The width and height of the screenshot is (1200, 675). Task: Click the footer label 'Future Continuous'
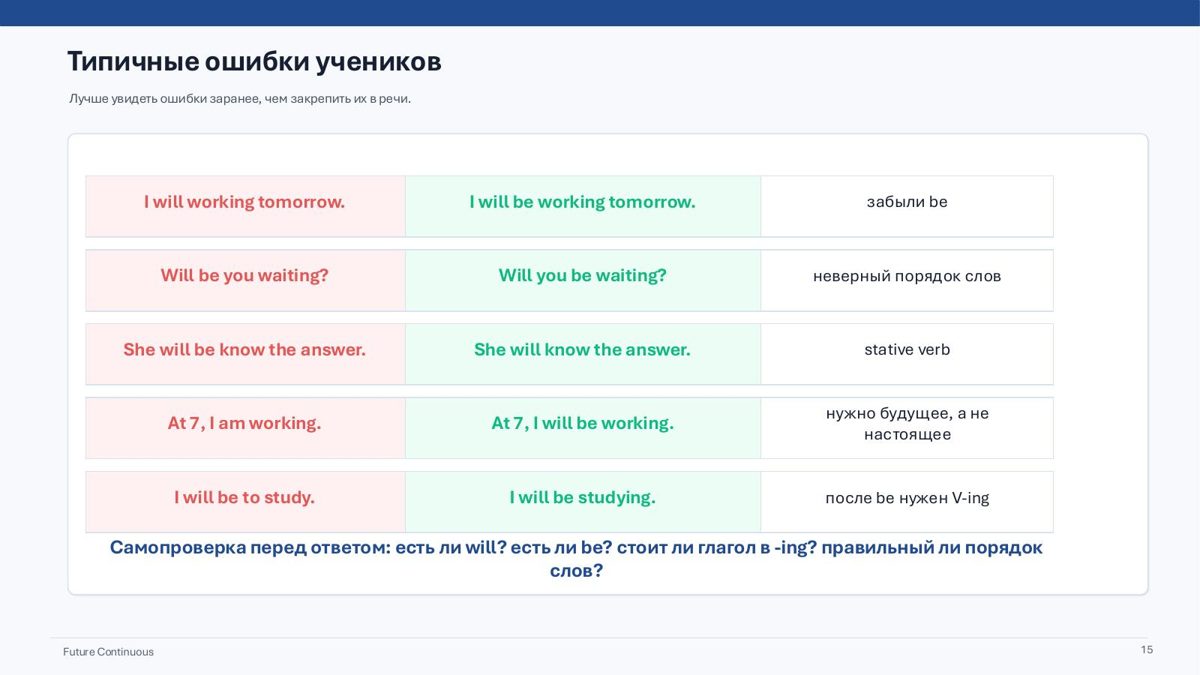click(108, 652)
